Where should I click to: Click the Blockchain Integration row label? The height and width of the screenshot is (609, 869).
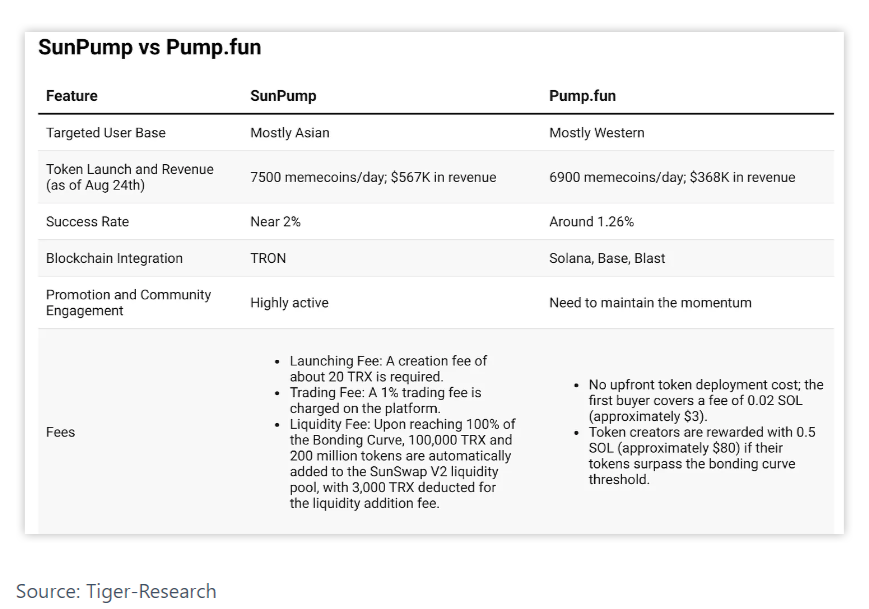(x=114, y=258)
